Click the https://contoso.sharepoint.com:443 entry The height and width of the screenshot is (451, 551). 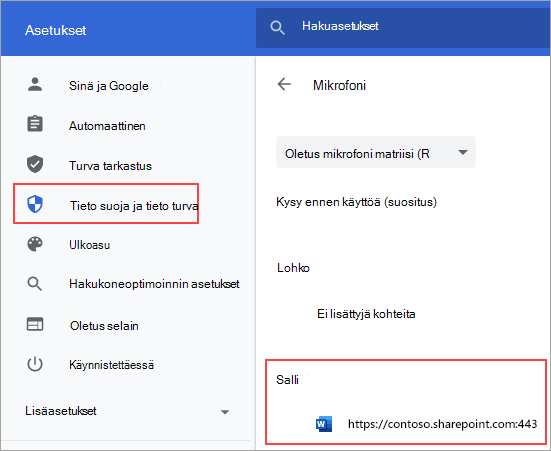[x=442, y=424]
